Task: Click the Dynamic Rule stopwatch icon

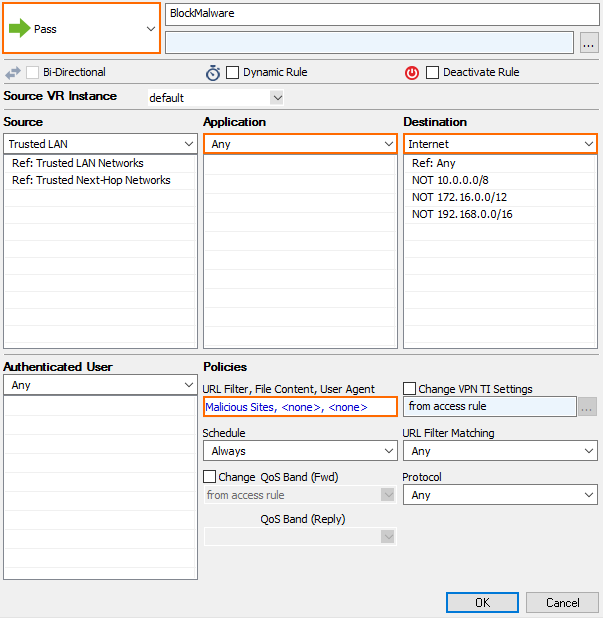Action: tap(213, 72)
